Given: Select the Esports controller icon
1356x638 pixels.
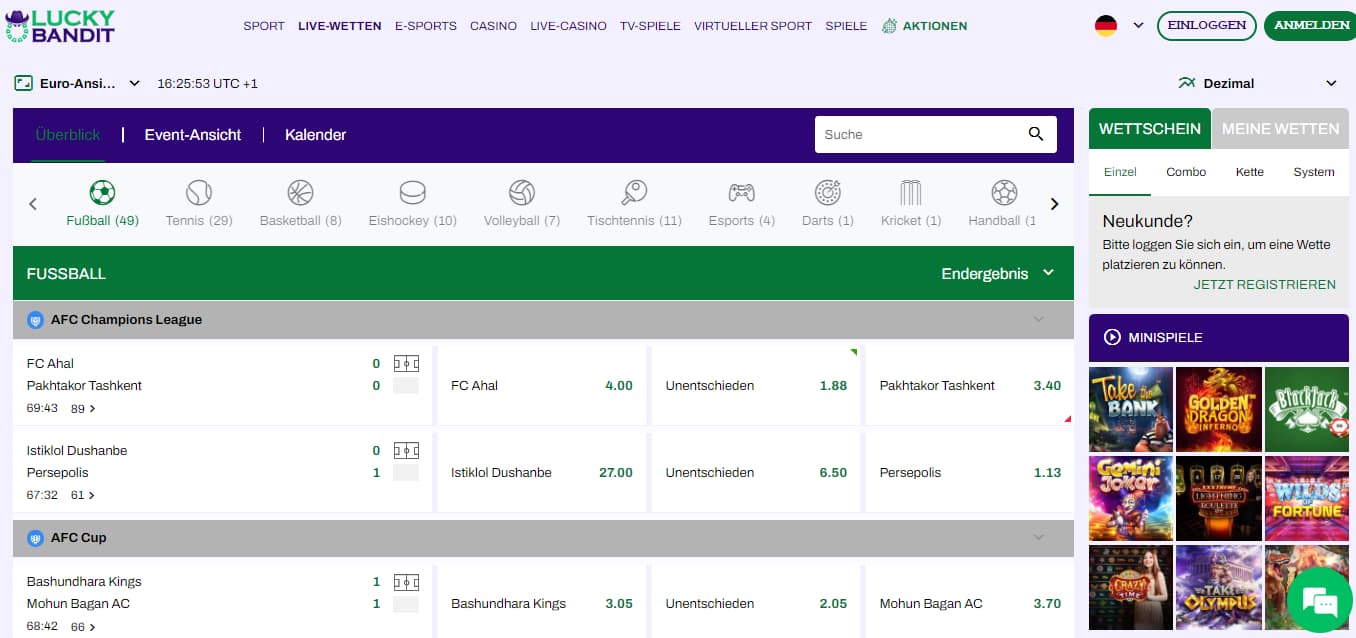Looking at the screenshot, I should [x=741, y=192].
